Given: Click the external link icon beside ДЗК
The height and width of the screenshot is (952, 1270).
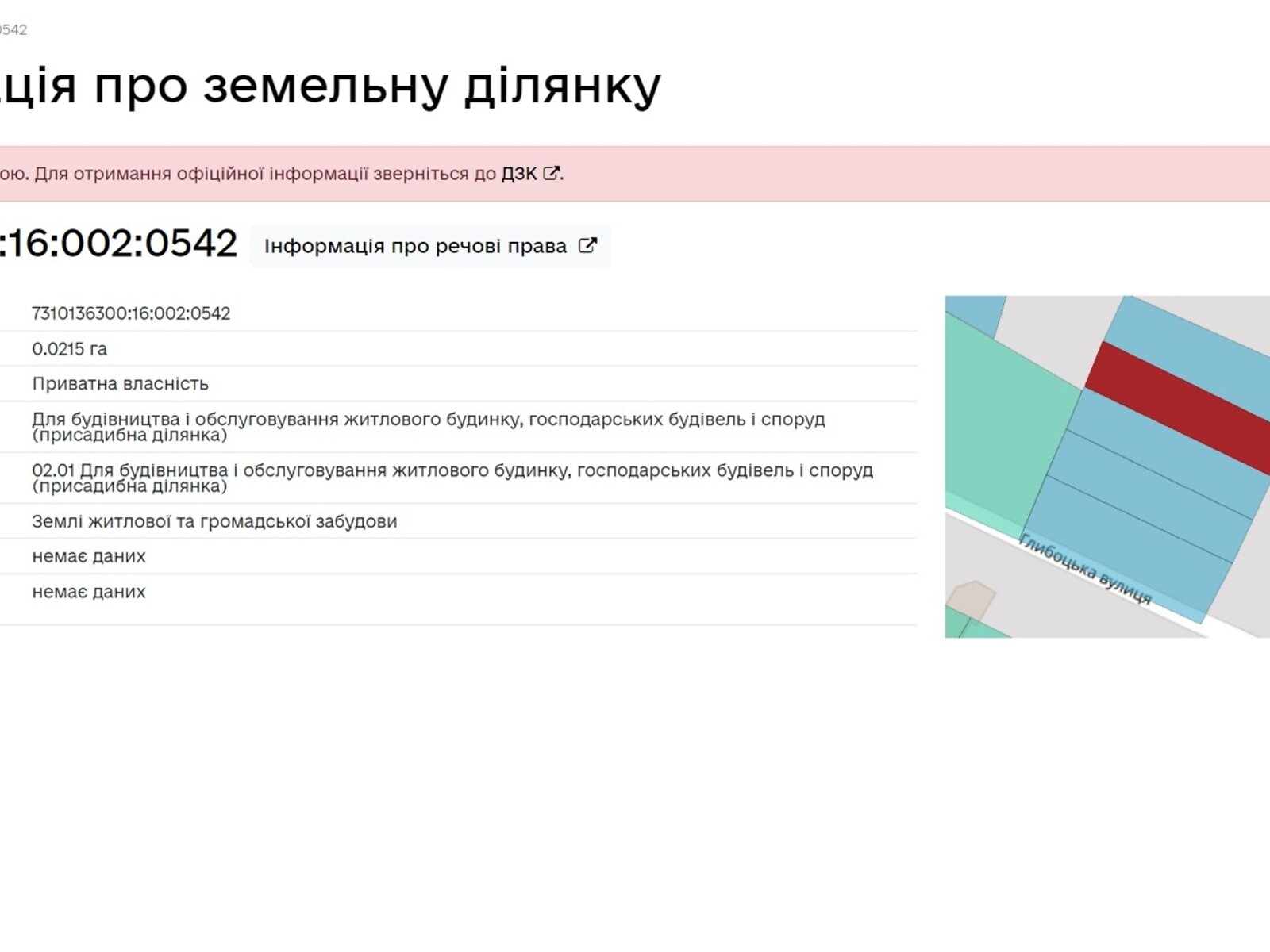Looking at the screenshot, I should click(552, 173).
